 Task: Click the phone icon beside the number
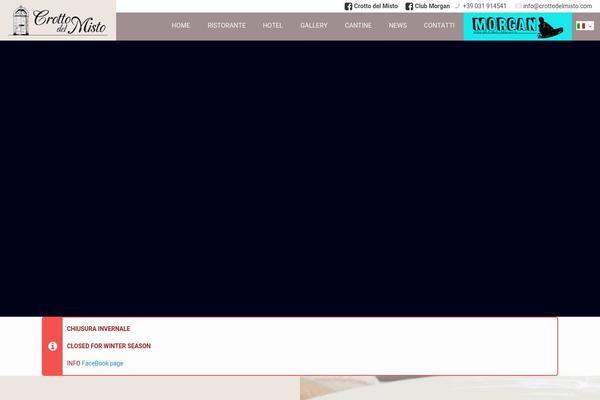pos(457,6)
